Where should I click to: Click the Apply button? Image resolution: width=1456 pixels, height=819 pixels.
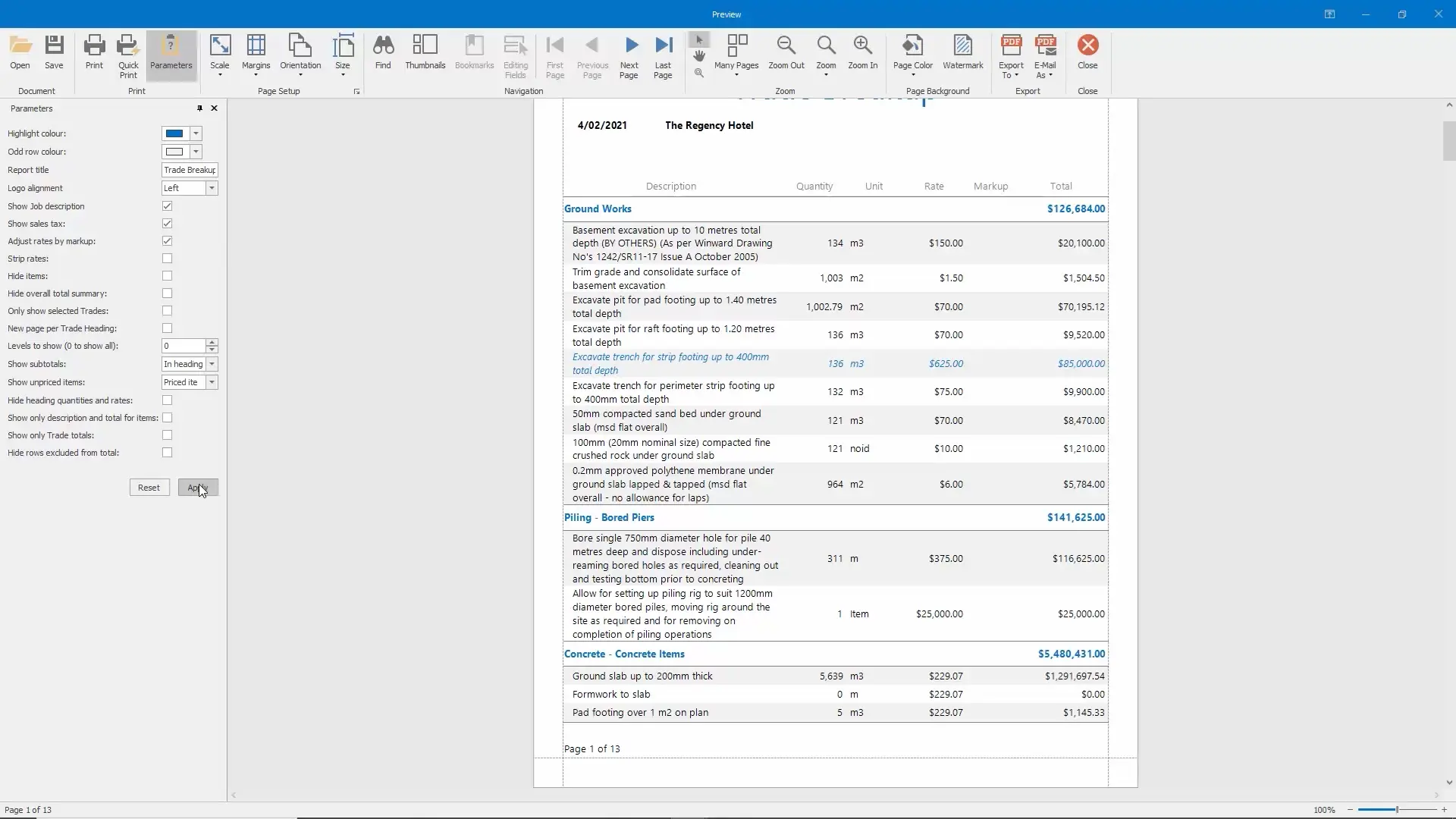click(198, 488)
